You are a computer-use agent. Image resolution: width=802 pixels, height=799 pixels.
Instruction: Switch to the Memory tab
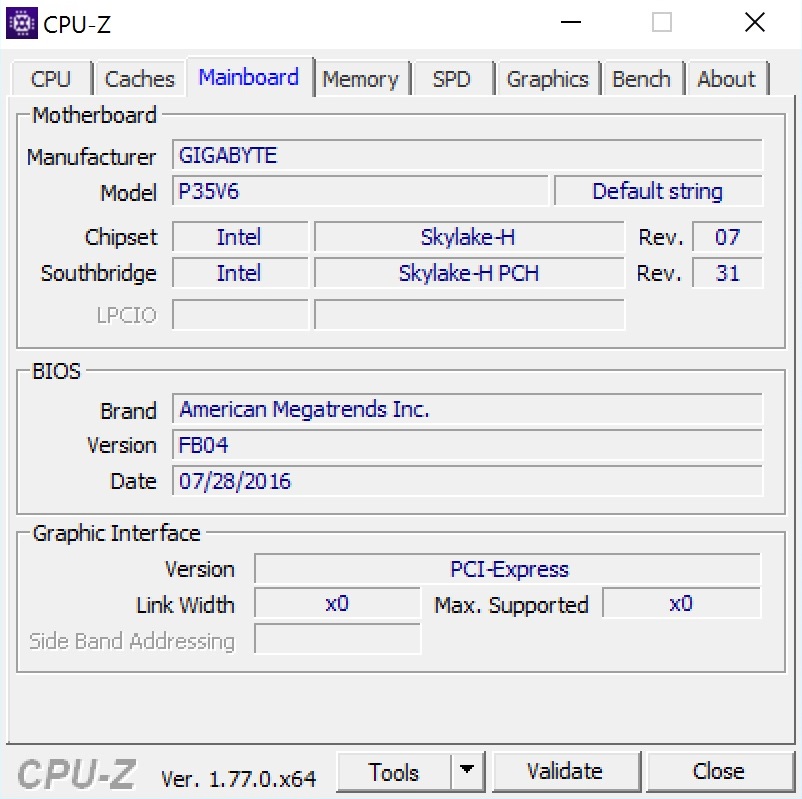pyautogui.click(x=361, y=79)
